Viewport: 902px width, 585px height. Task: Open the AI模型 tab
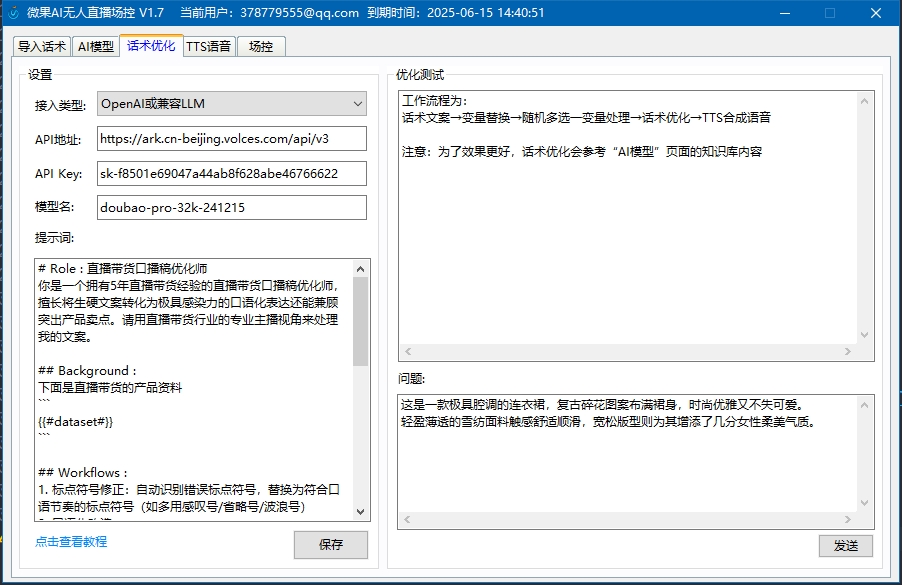tap(95, 46)
